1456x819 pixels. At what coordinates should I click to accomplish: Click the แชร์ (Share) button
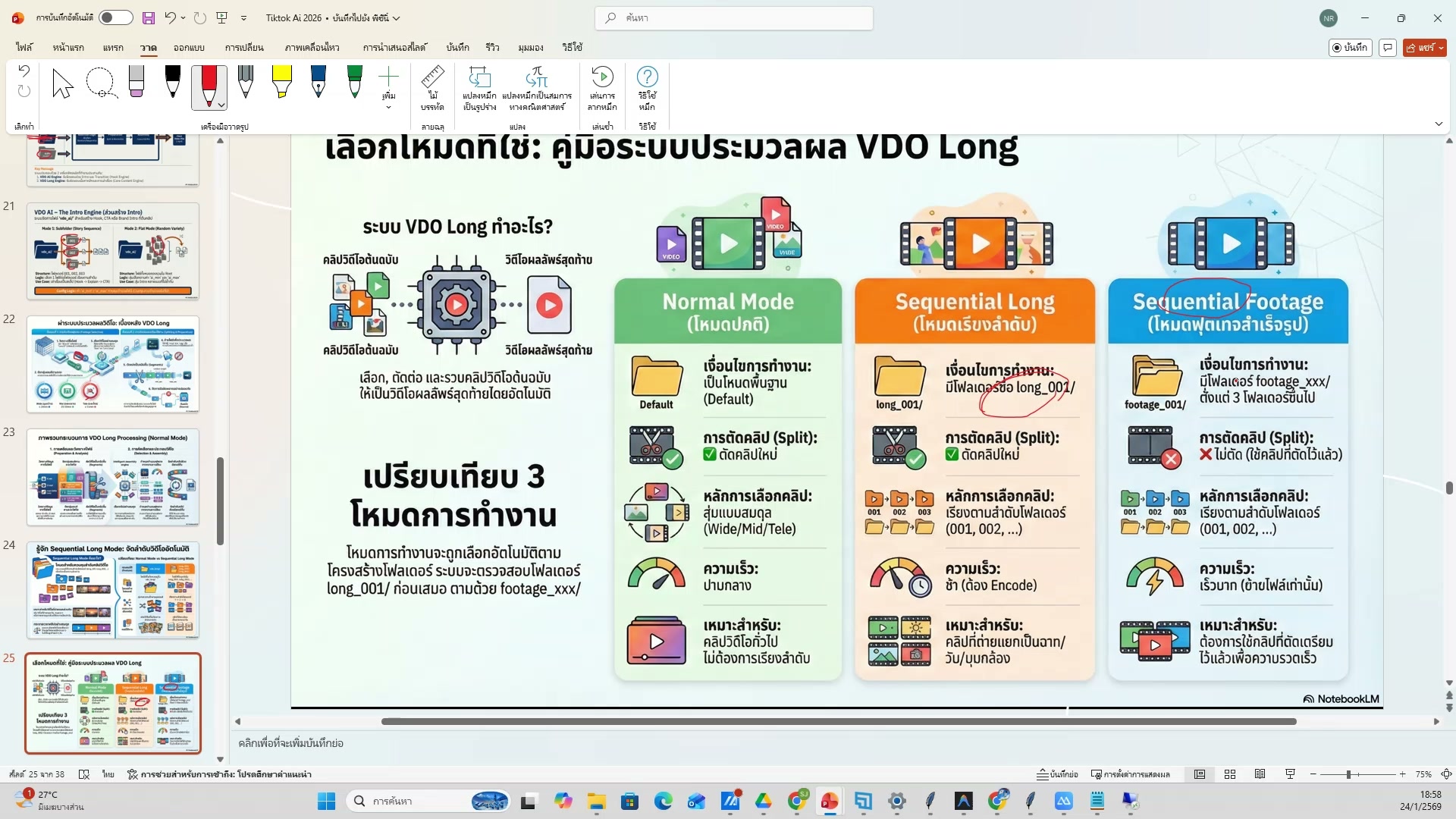click(x=1424, y=47)
